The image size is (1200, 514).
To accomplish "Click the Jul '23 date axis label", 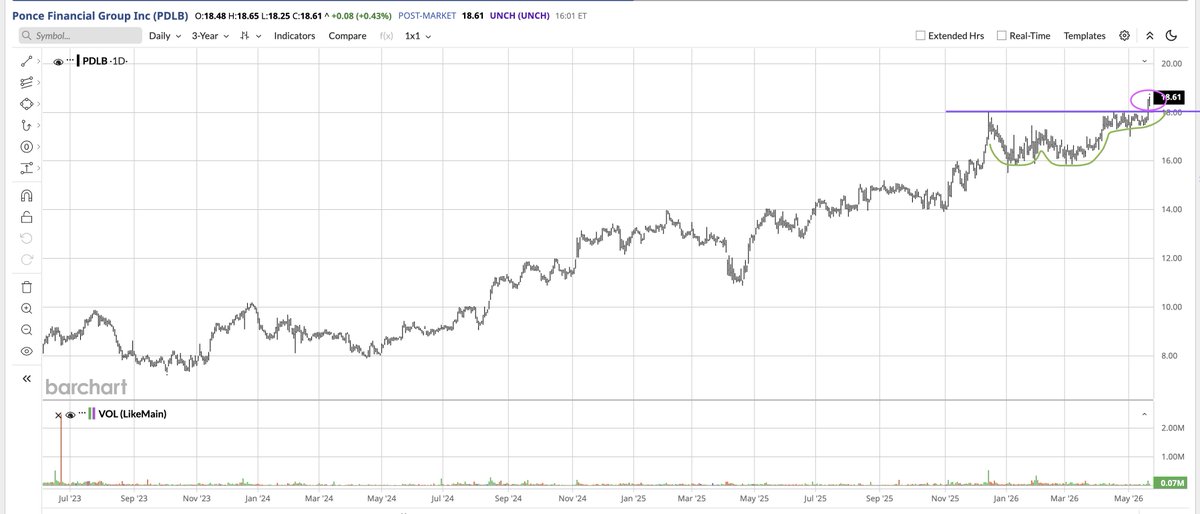I will [x=71, y=497].
